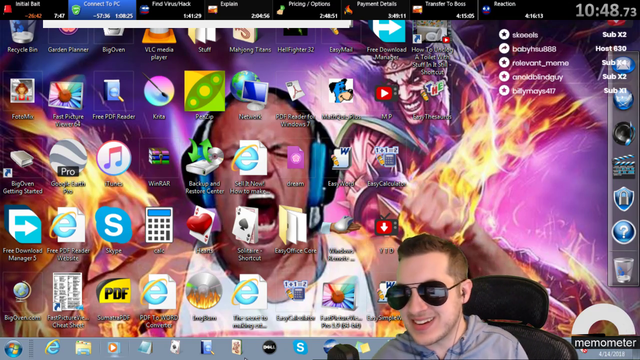
Task: Click username skeeels in event list
Action: pyautogui.click(x=525, y=35)
